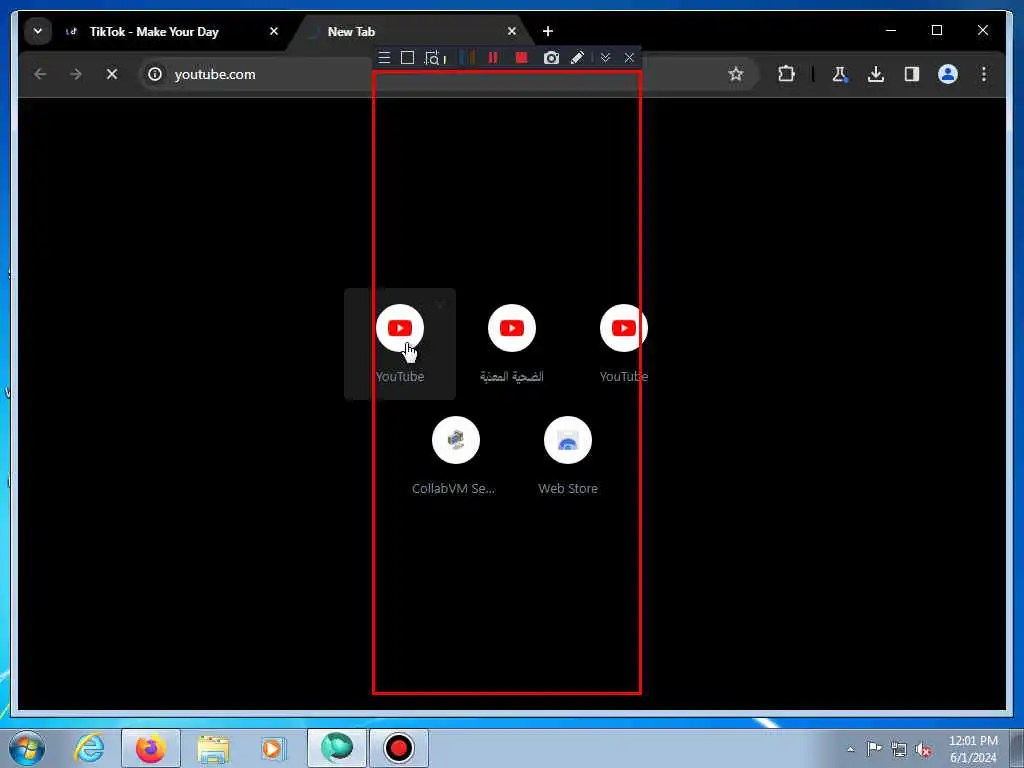Open Windows Explorer from the taskbar
Image resolution: width=1024 pixels, height=768 pixels.
point(213,748)
